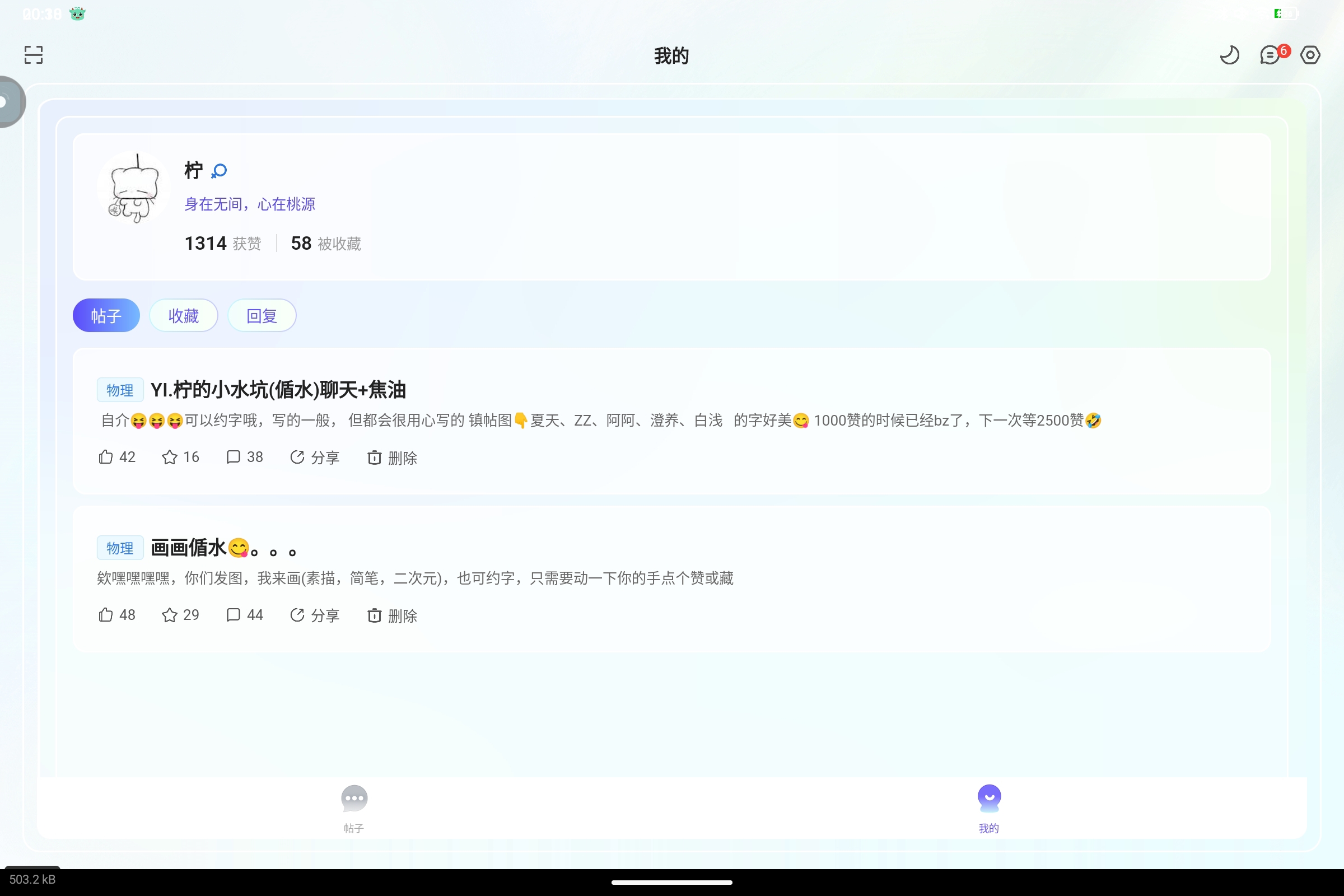Delete the YI.柠的小水坑 post

392,457
